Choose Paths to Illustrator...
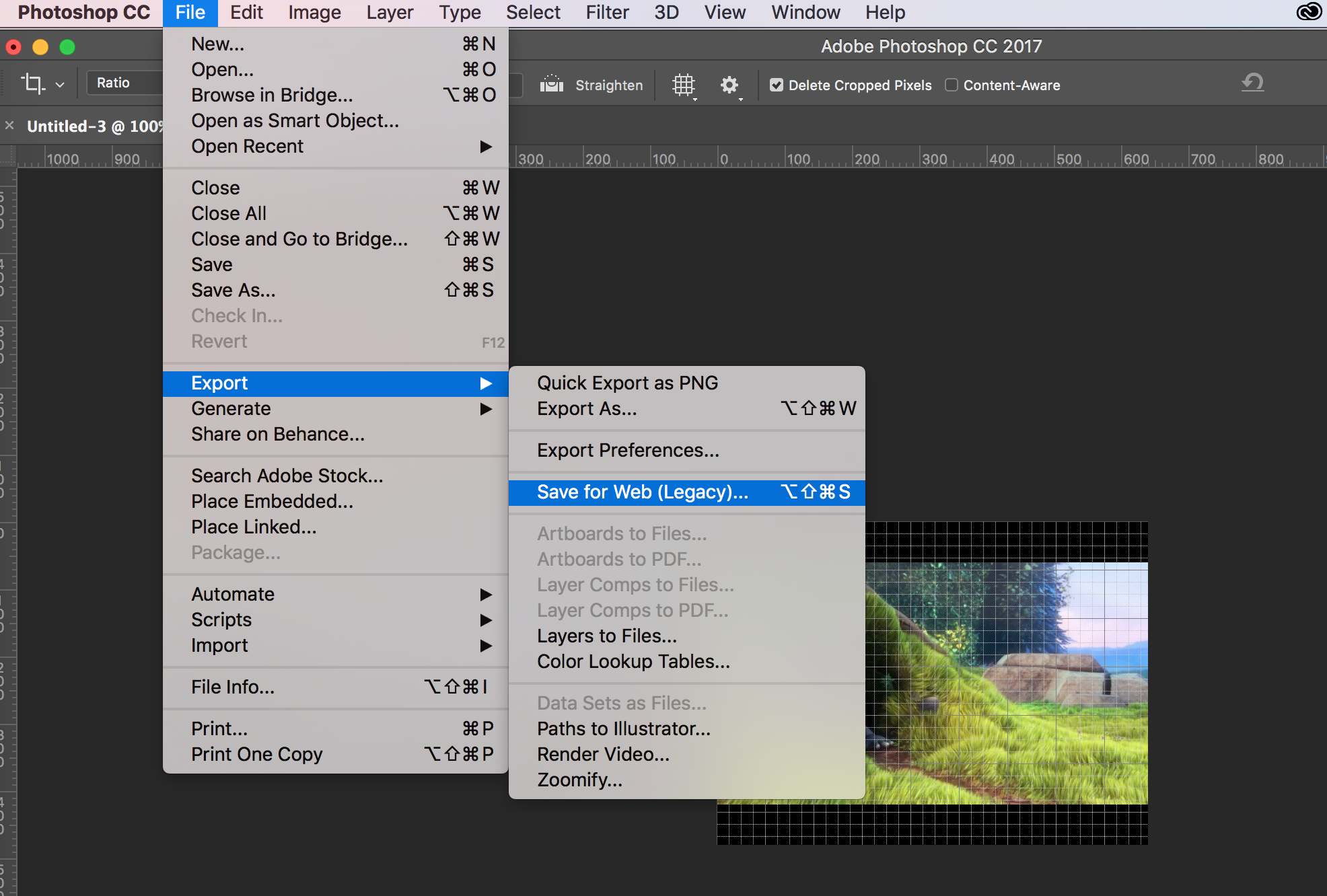 point(686,729)
